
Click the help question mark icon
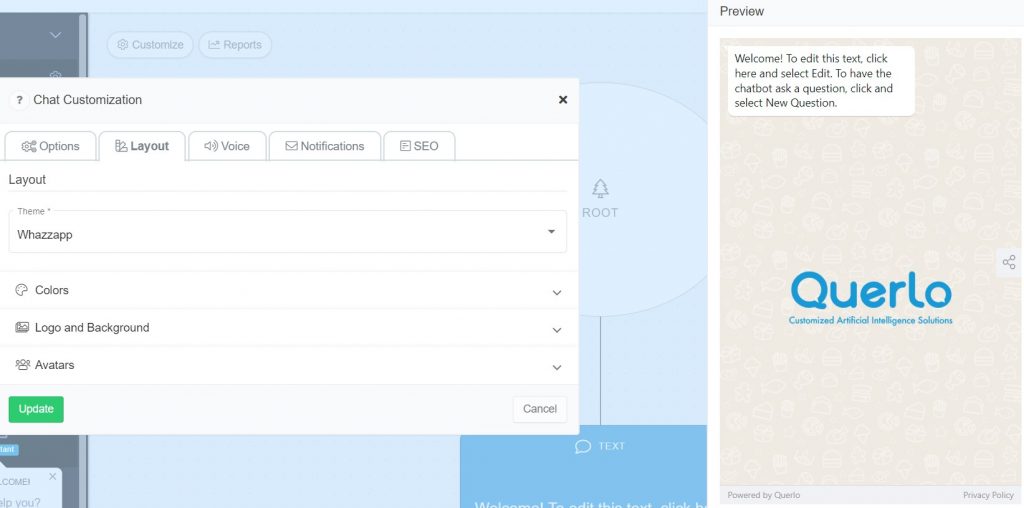(x=20, y=101)
